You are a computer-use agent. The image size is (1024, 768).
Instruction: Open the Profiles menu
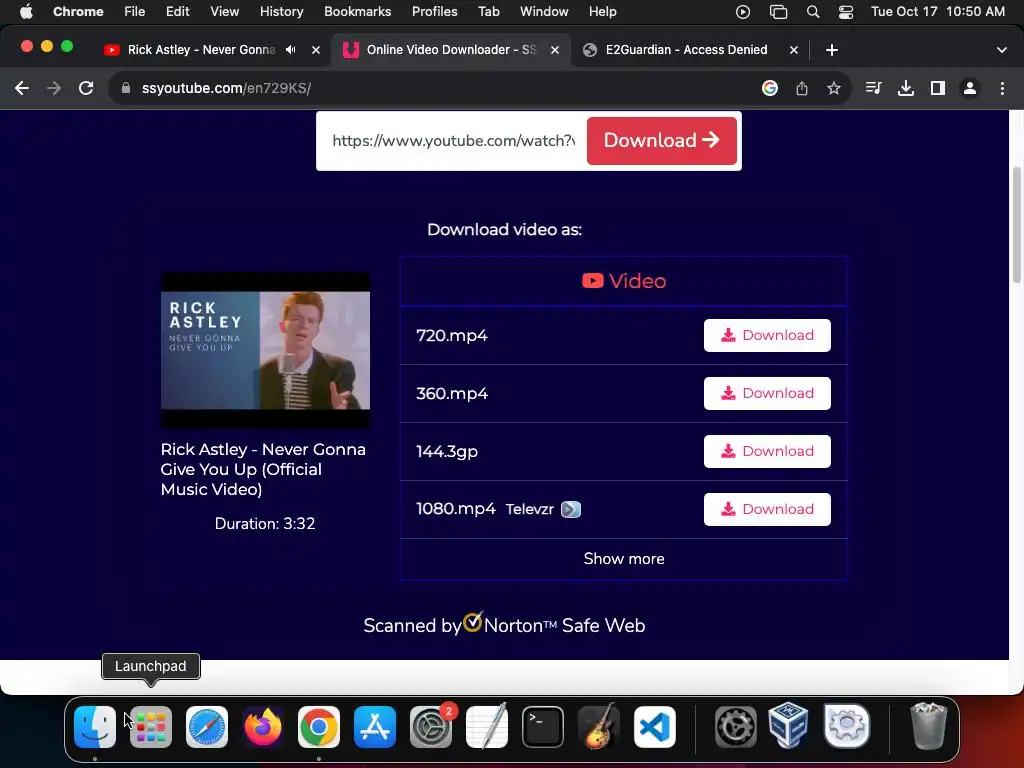[434, 12]
